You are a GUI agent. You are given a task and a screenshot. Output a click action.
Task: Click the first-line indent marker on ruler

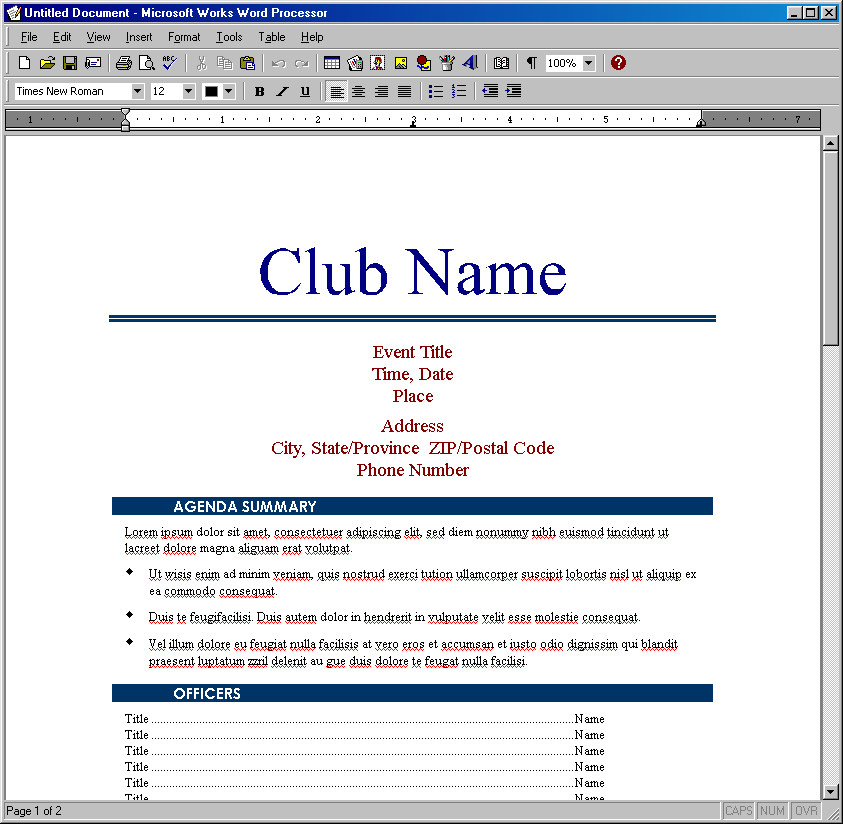click(125, 113)
